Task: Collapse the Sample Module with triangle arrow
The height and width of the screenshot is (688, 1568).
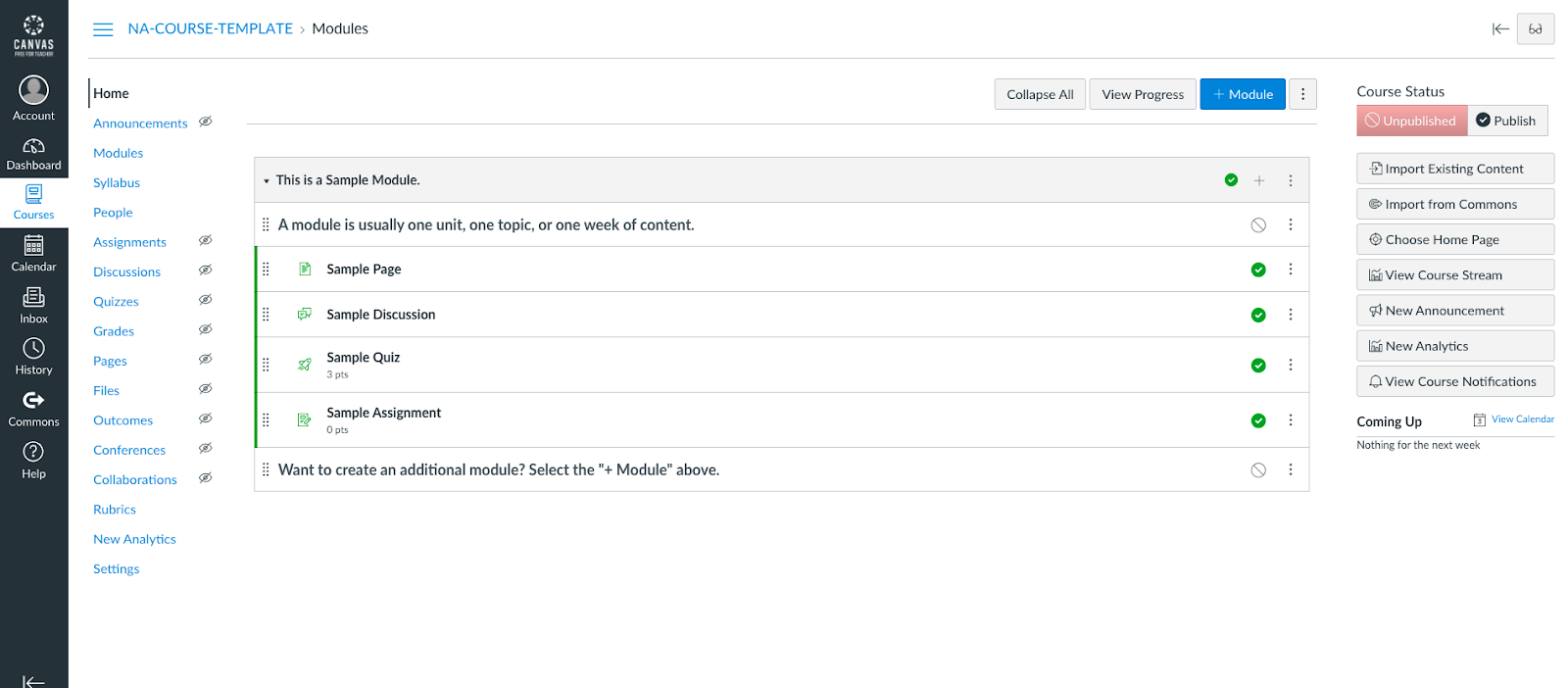Action: click(267, 181)
